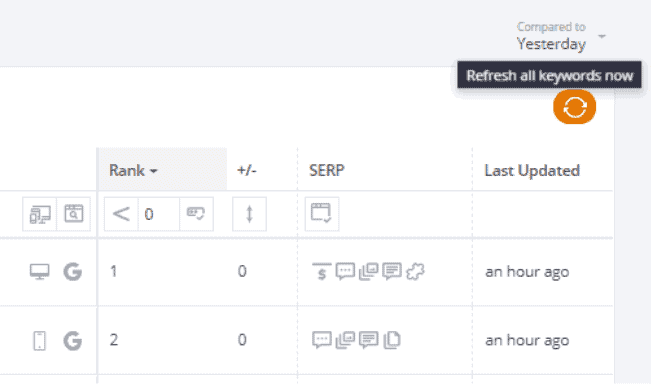Click the desktop device icon in first row
The height and width of the screenshot is (386, 651).
(39, 272)
